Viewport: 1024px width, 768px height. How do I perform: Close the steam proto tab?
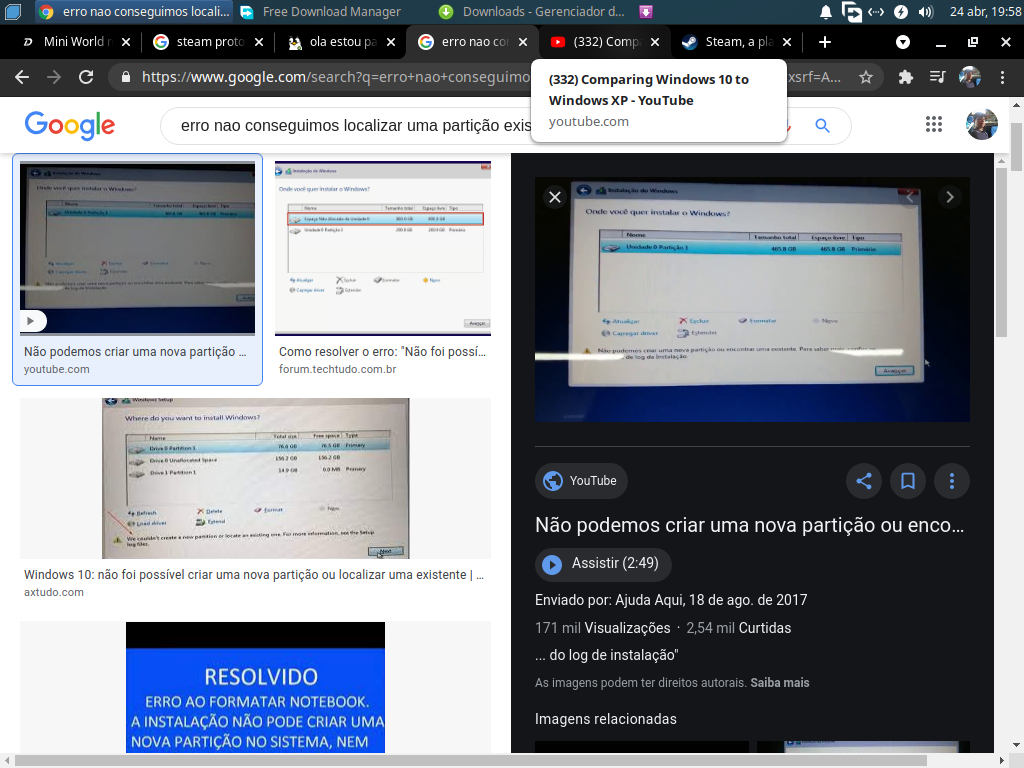coord(259,42)
